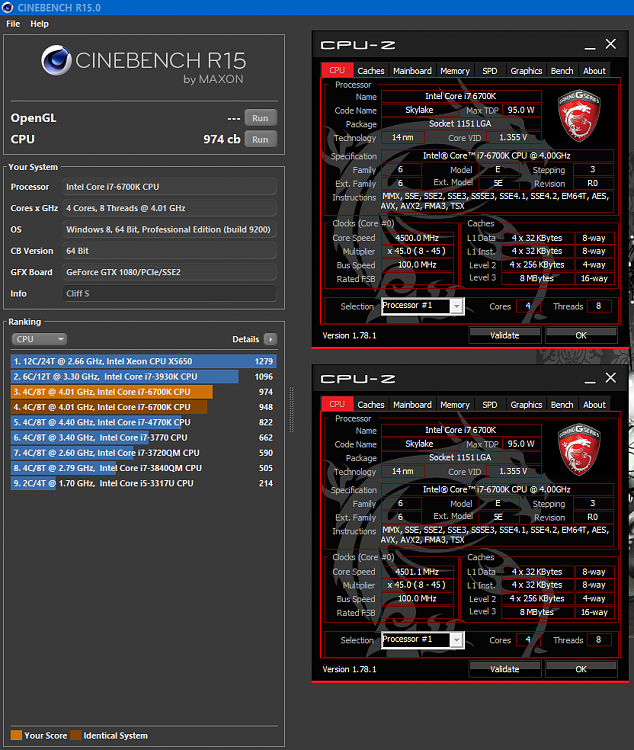Select the CPU tab in bottom CPU-Z window
Image resolution: width=634 pixels, height=750 pixels.
click(x=337, y=404)
